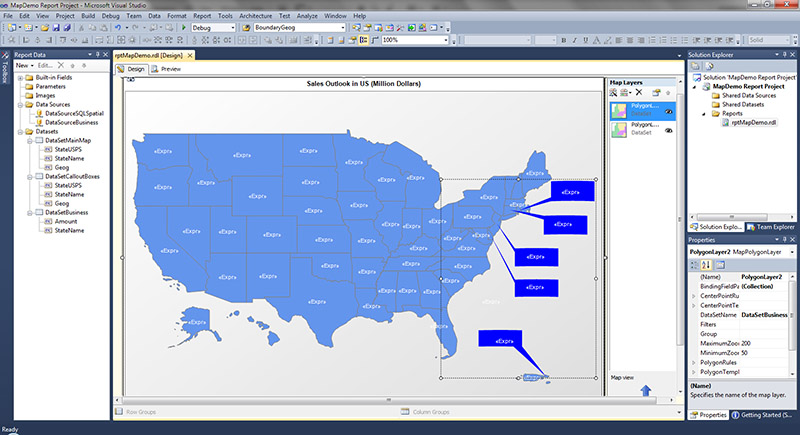This screenshot has height=435, width=800.
Task: Click the Bold formatting button
Action: (x=564, y=40)
